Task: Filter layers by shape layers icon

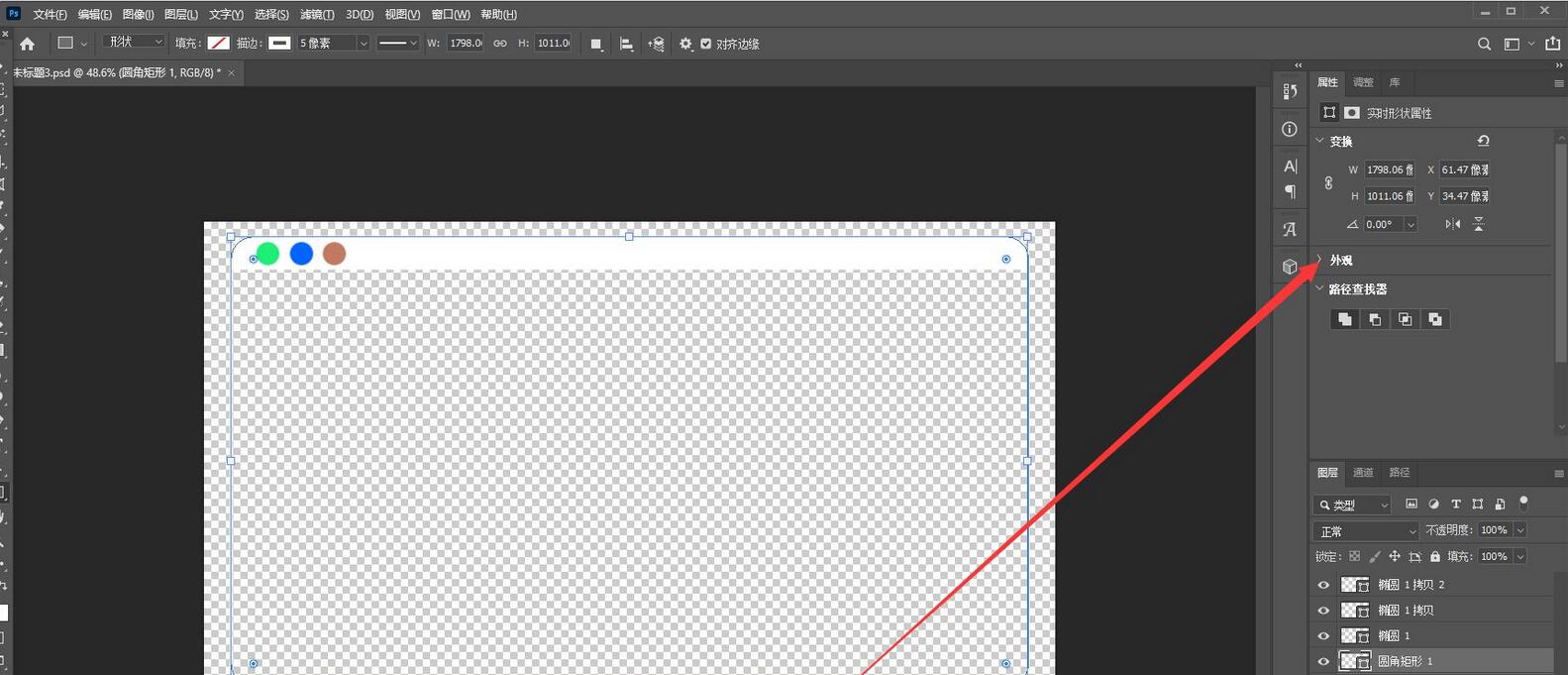Action: tap(1477, 504)
